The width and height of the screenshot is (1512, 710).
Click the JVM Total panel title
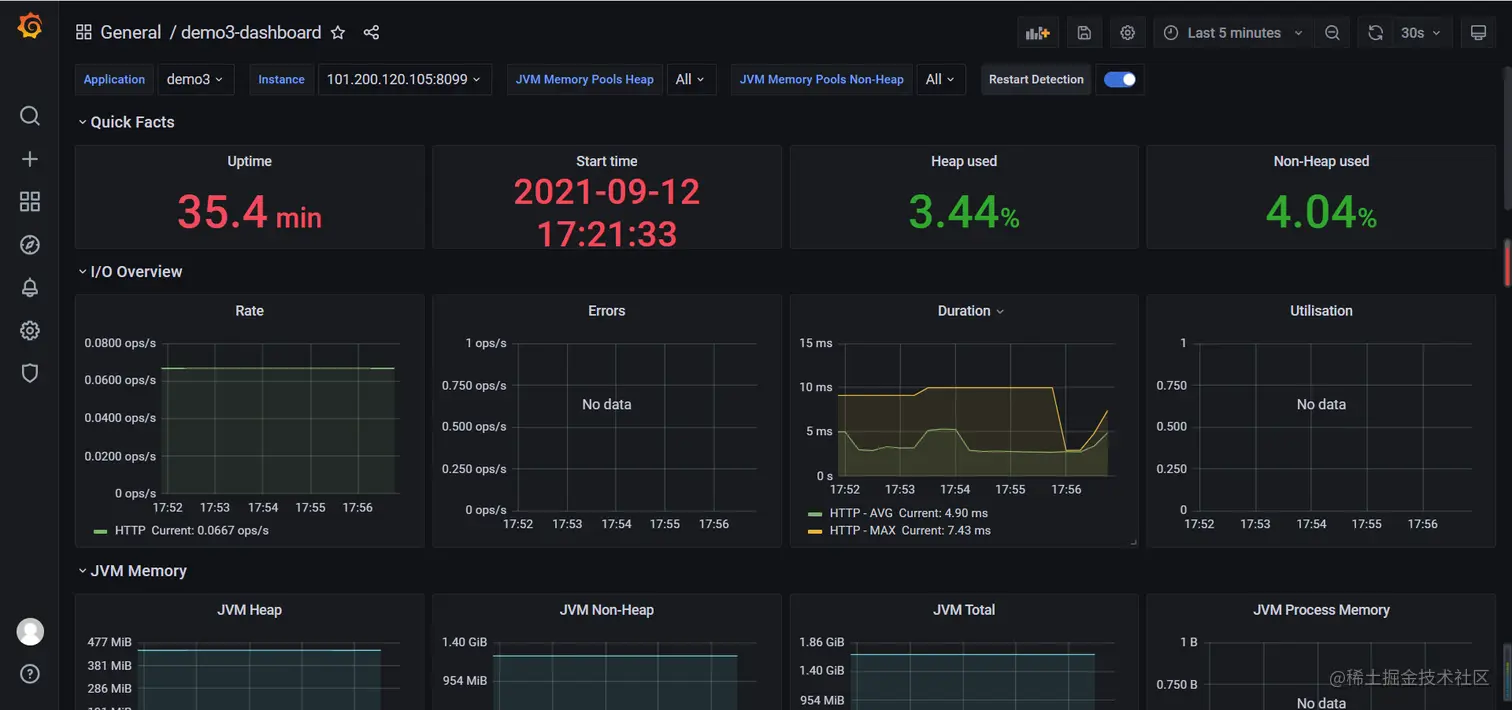coord(964,610)
